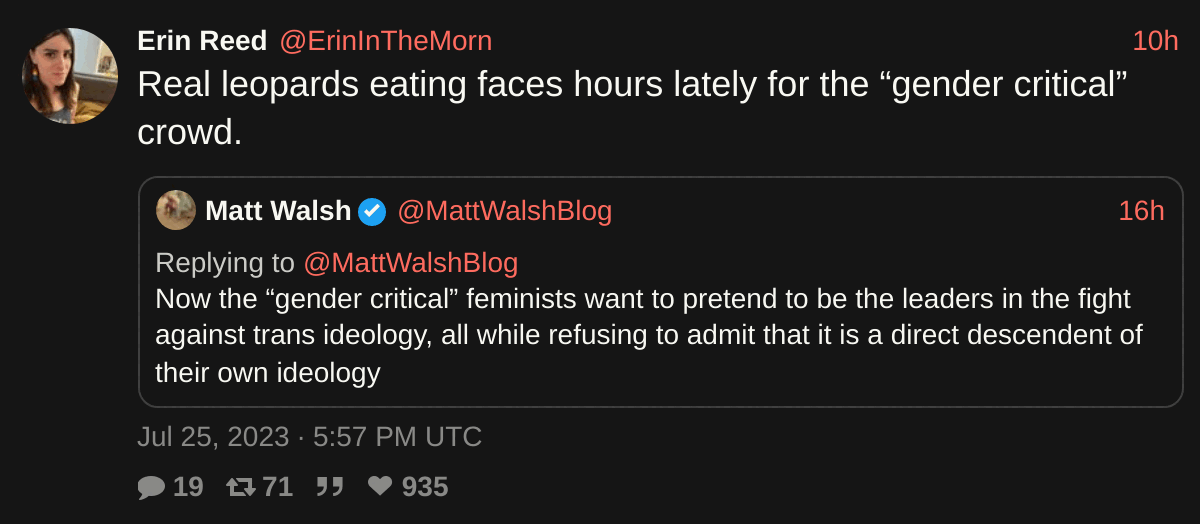Viewport: 1200px width, 524px height.
Task: Open the 10h timestamp link
Action: (x=1155, y=41)
